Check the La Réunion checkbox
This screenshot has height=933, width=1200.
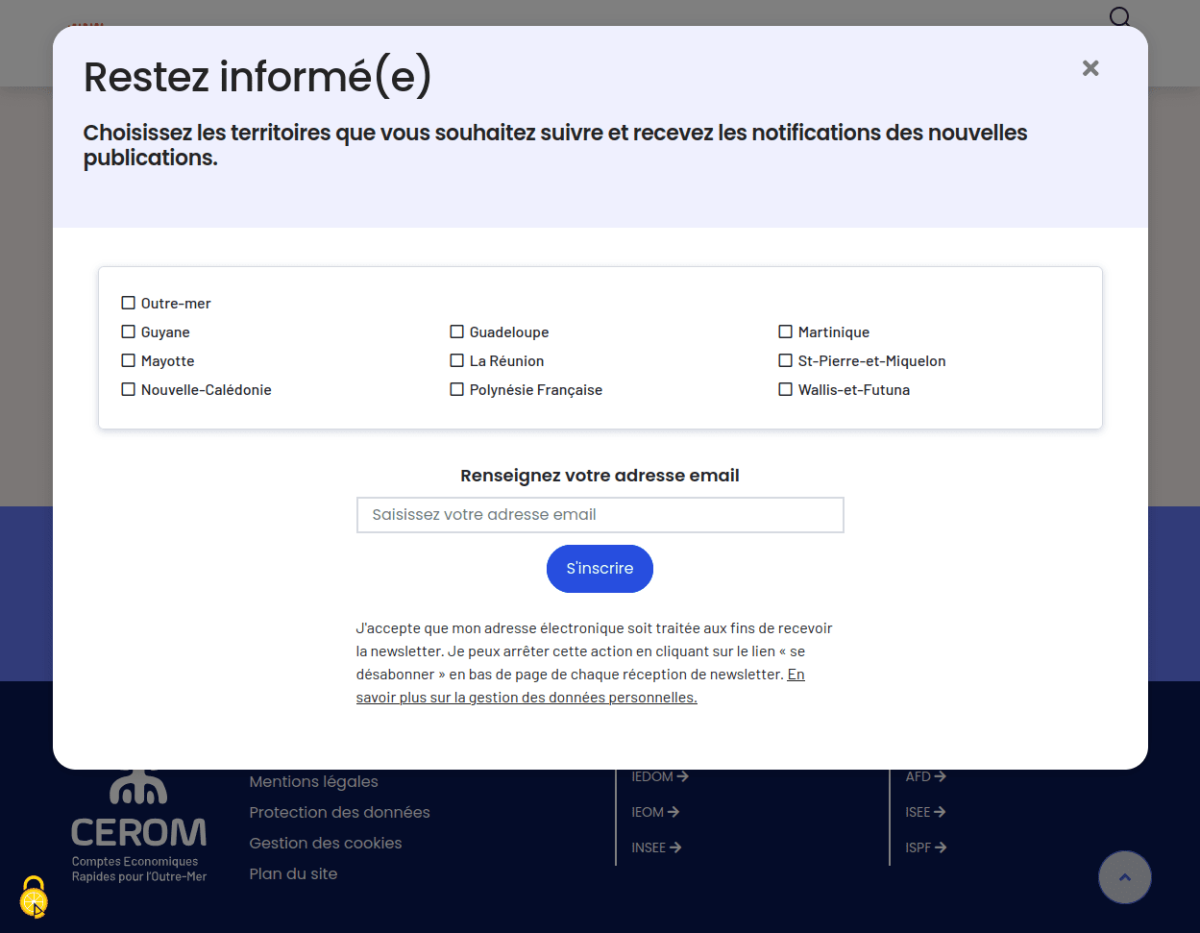457,361
